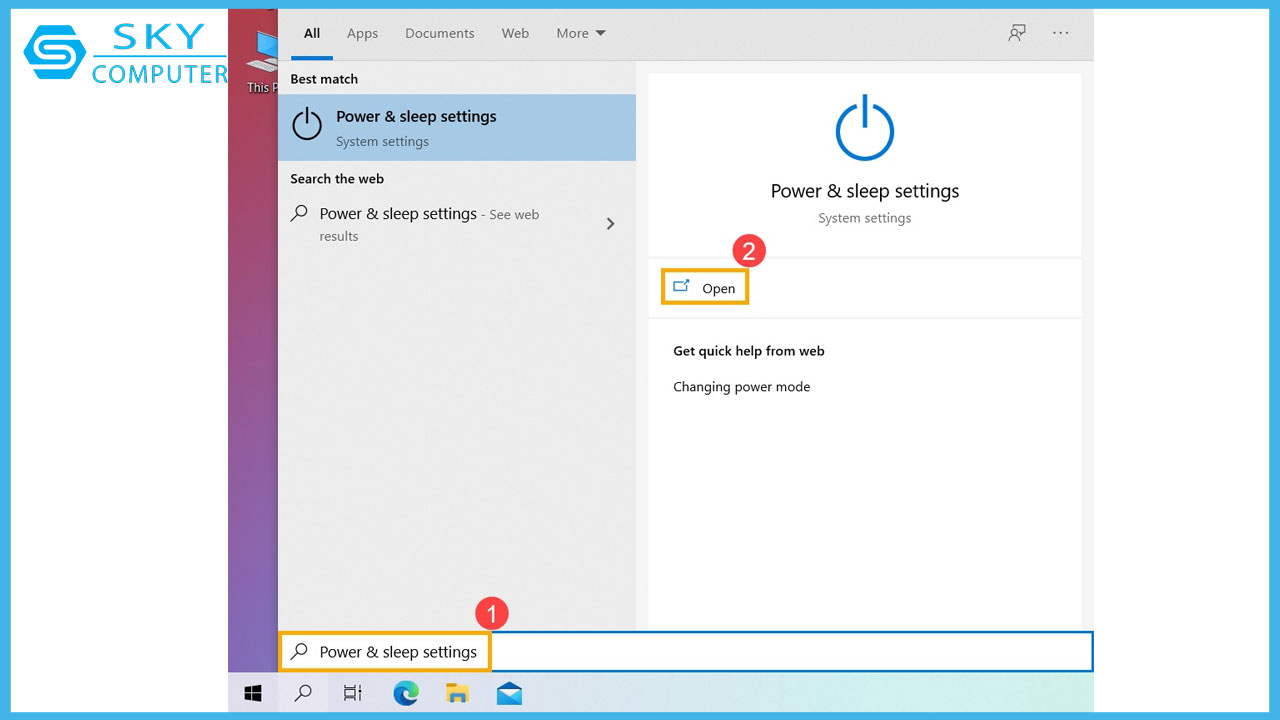Click the Windows Start button
This screenshot has width=1280, height=720.
point(253,693)
